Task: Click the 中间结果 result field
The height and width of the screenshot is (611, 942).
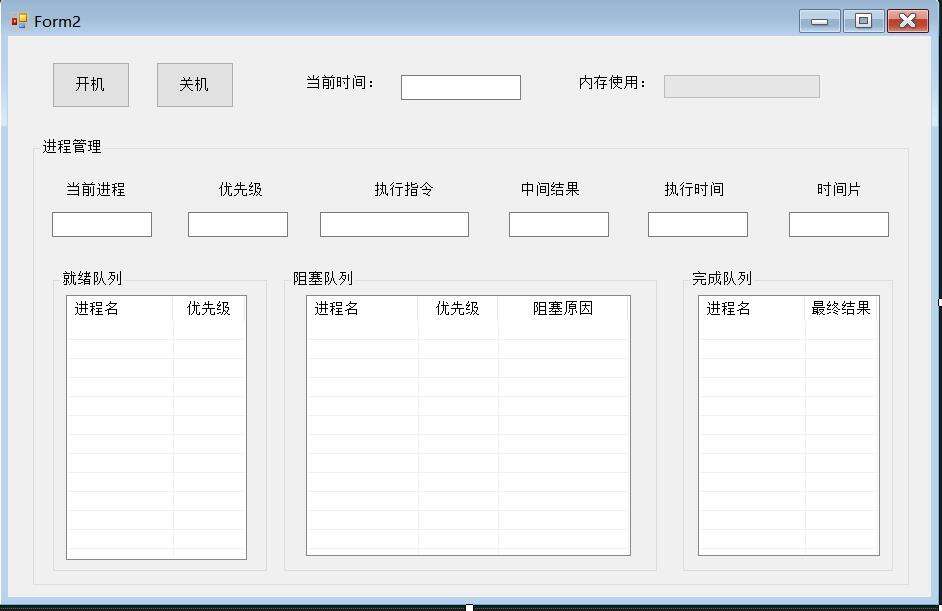Action: tap(558, 224)
